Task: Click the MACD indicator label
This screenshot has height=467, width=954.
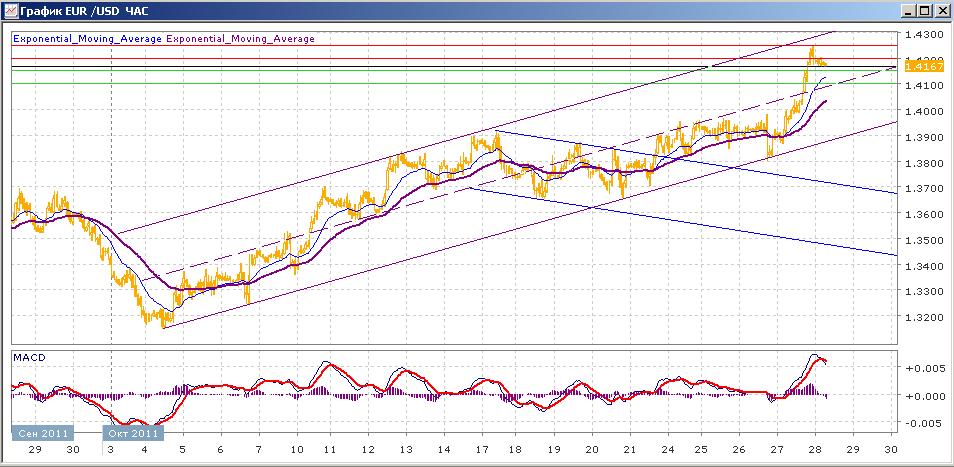Action: (28, 358)
